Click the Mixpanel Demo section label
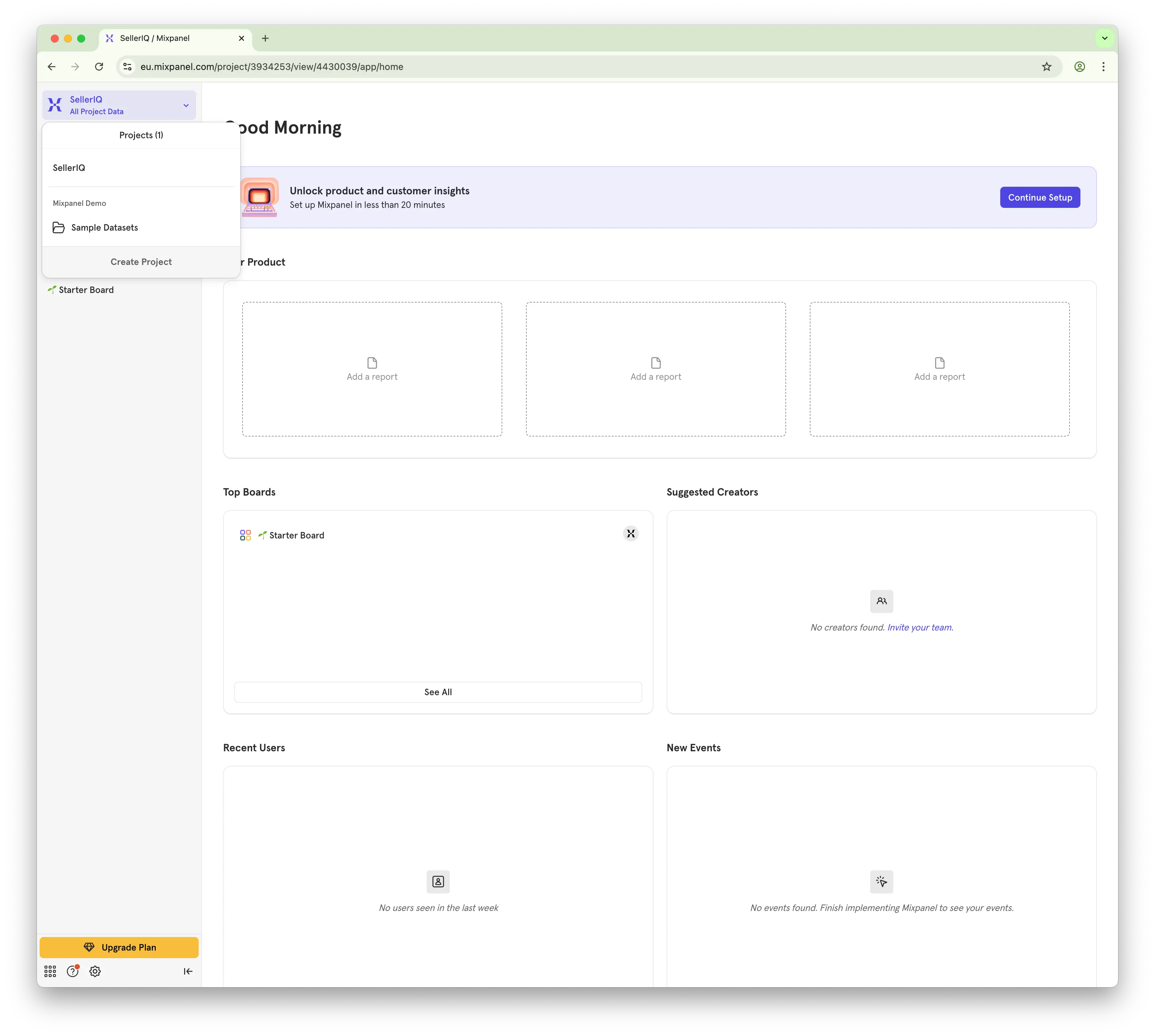The image size is (1155, 1036). pyautogui.click(x=79, y=203)
